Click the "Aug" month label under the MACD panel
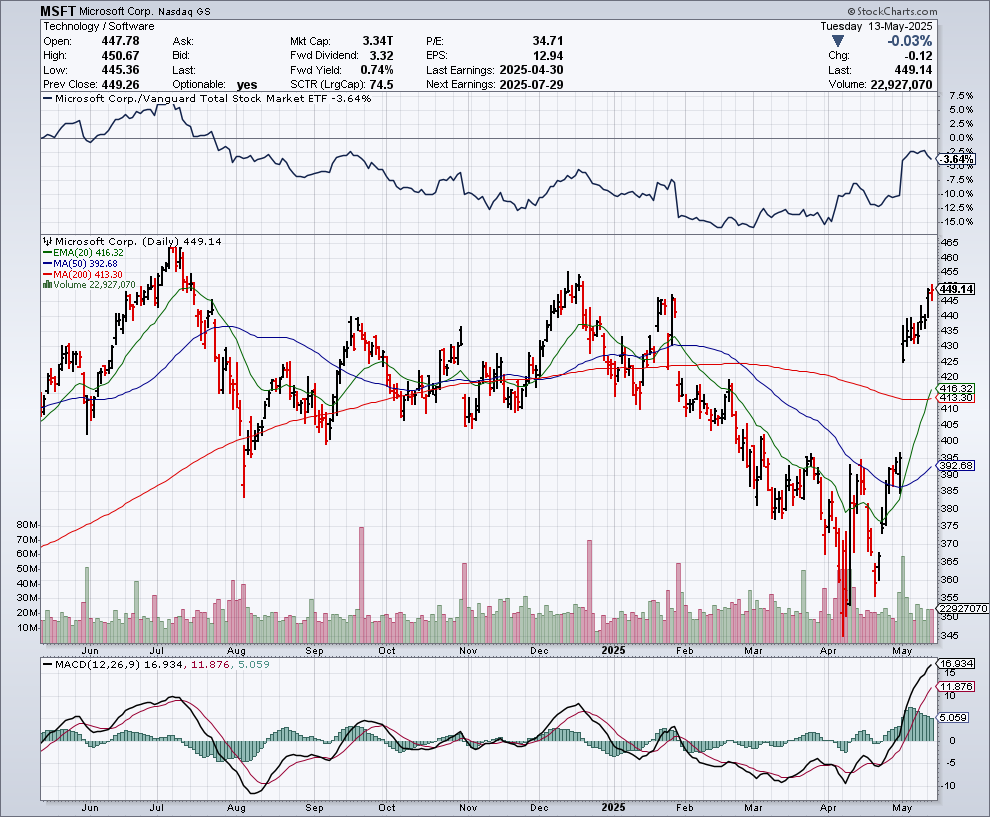 [236, 808]
